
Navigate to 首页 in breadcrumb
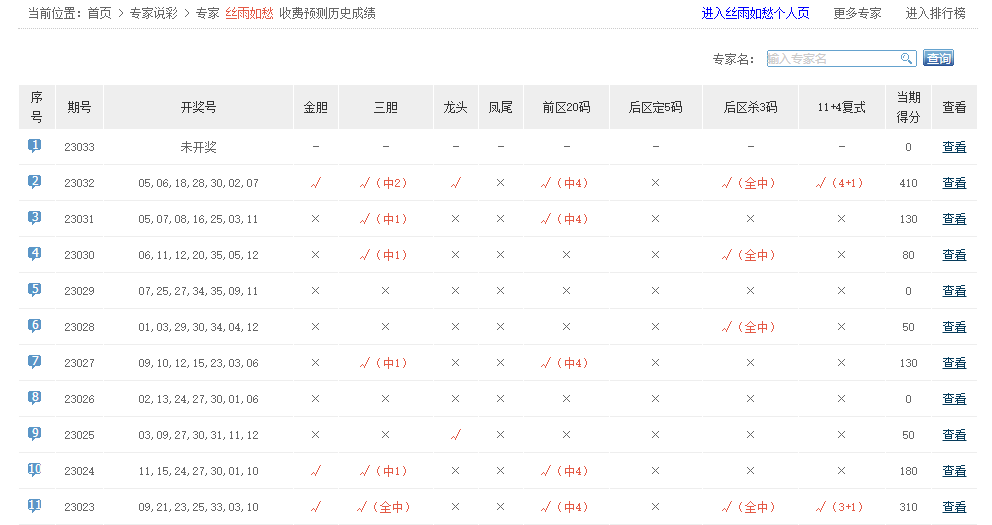[99, 13]
